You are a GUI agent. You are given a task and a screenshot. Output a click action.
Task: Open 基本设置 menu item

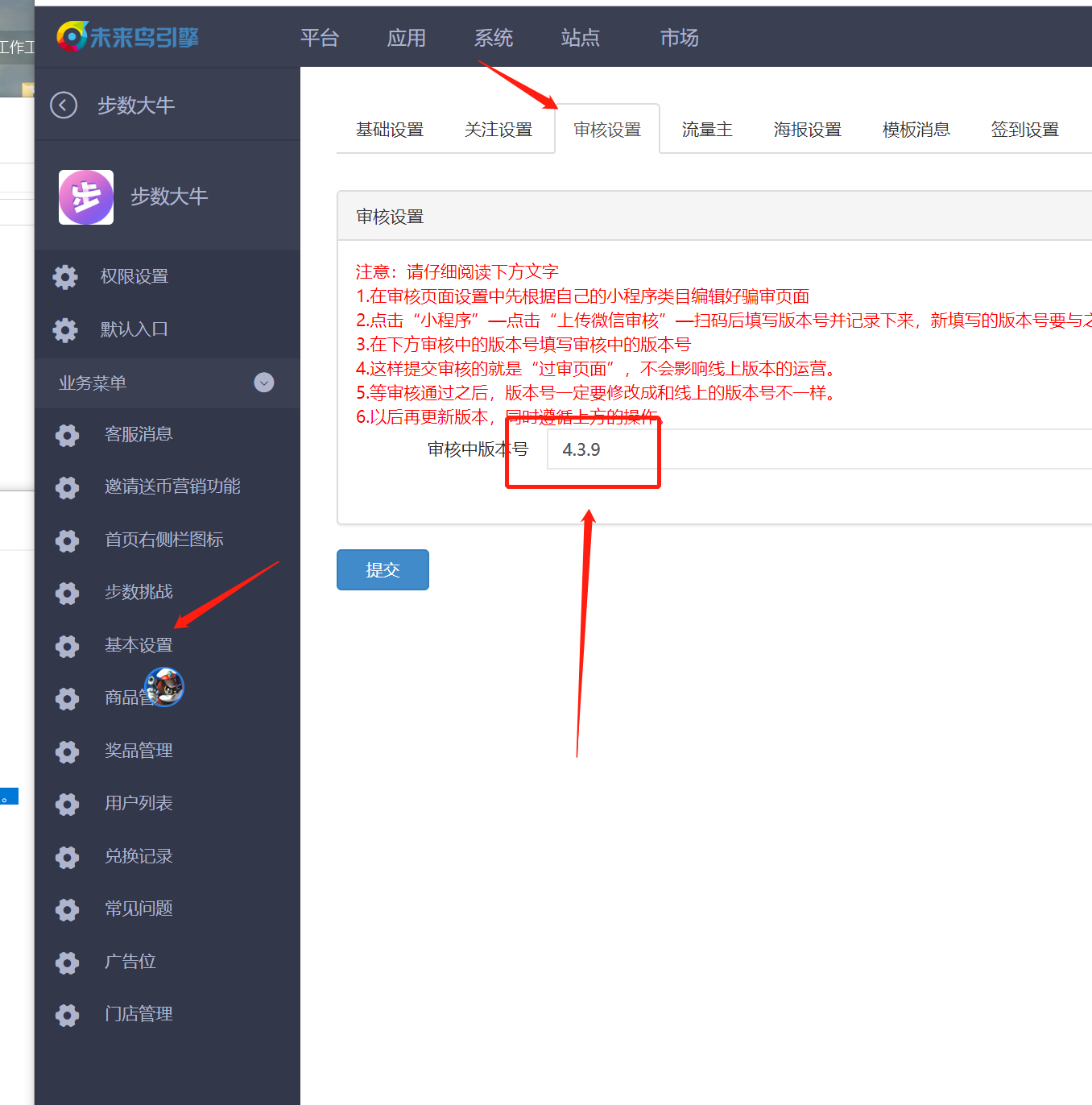coord(139,645)
